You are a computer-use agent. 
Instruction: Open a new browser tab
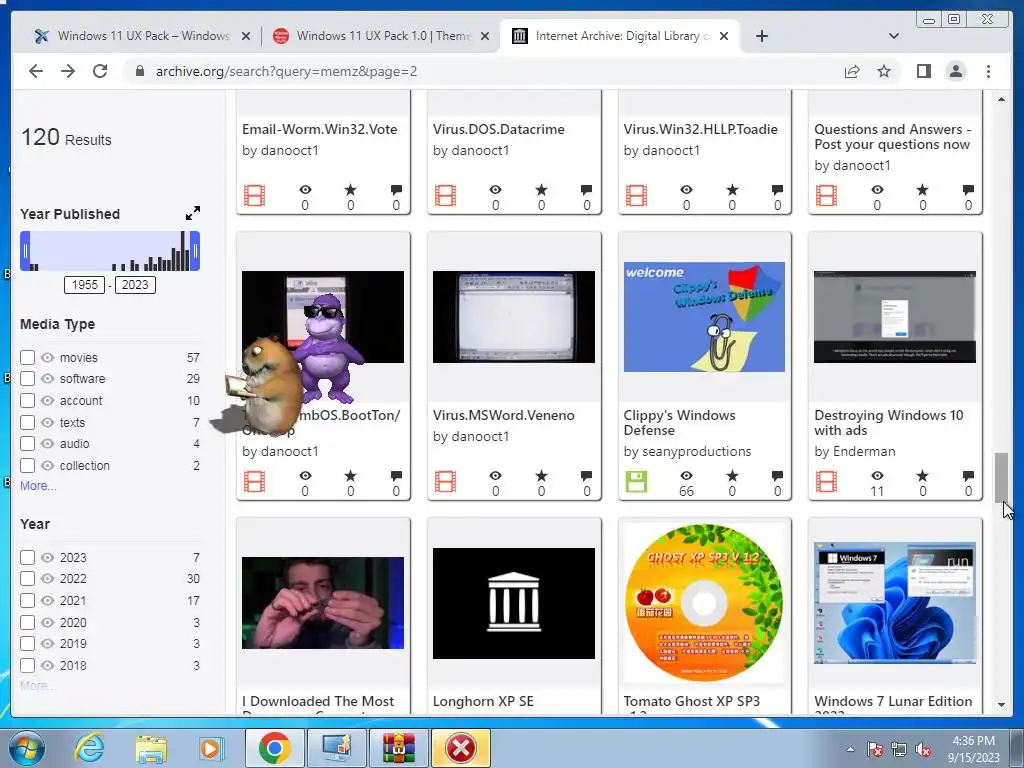761,36
